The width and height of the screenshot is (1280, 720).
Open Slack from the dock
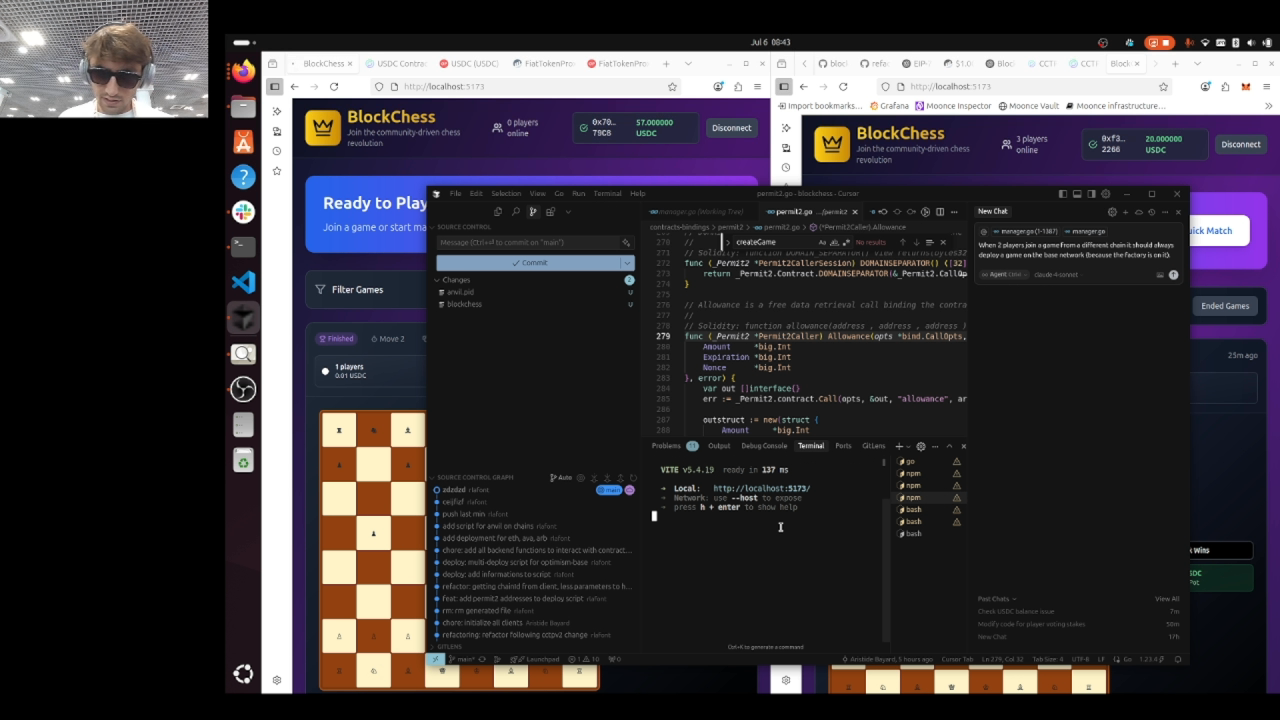[243, 212]
